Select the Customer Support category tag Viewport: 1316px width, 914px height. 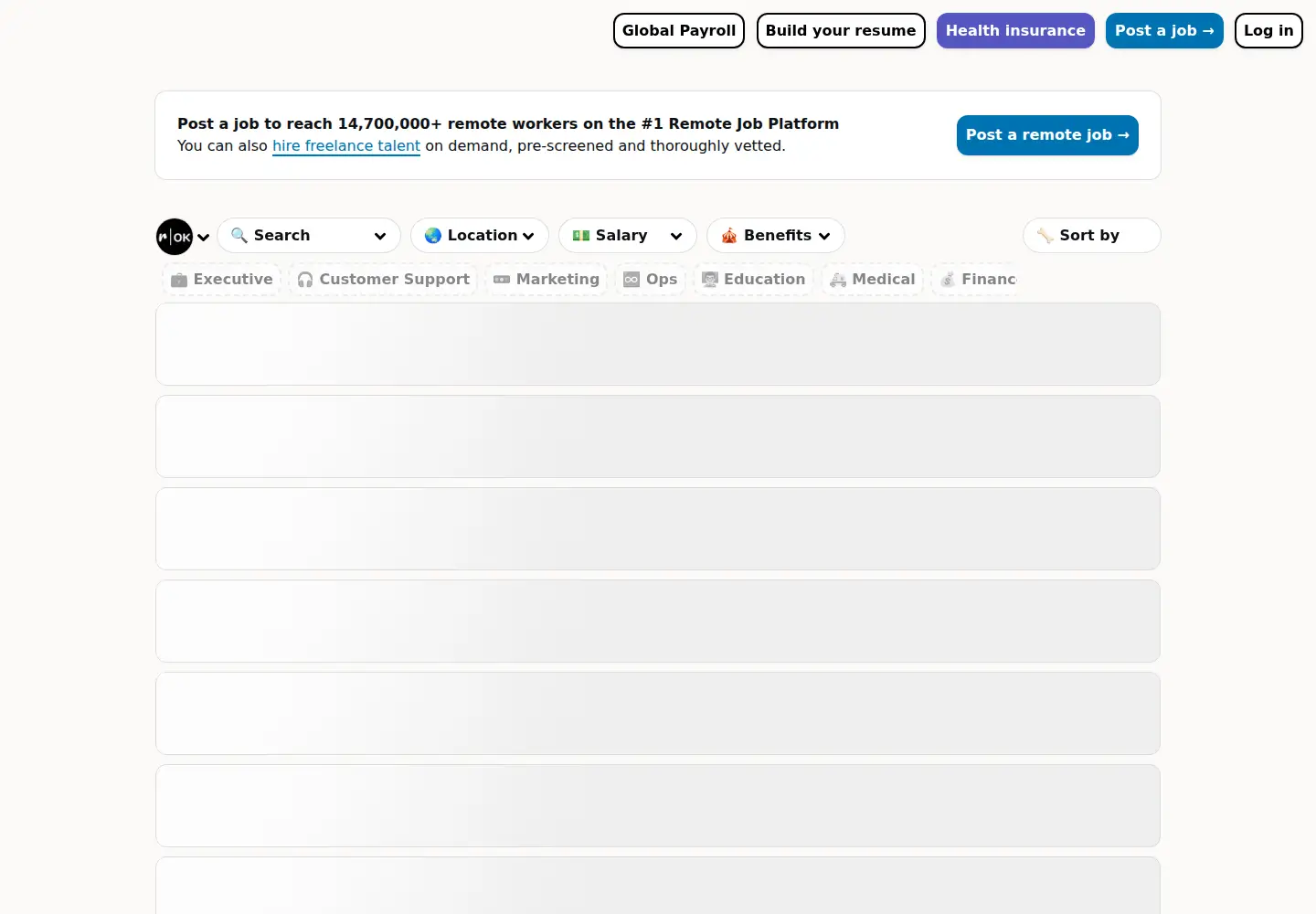click(384, 280)
